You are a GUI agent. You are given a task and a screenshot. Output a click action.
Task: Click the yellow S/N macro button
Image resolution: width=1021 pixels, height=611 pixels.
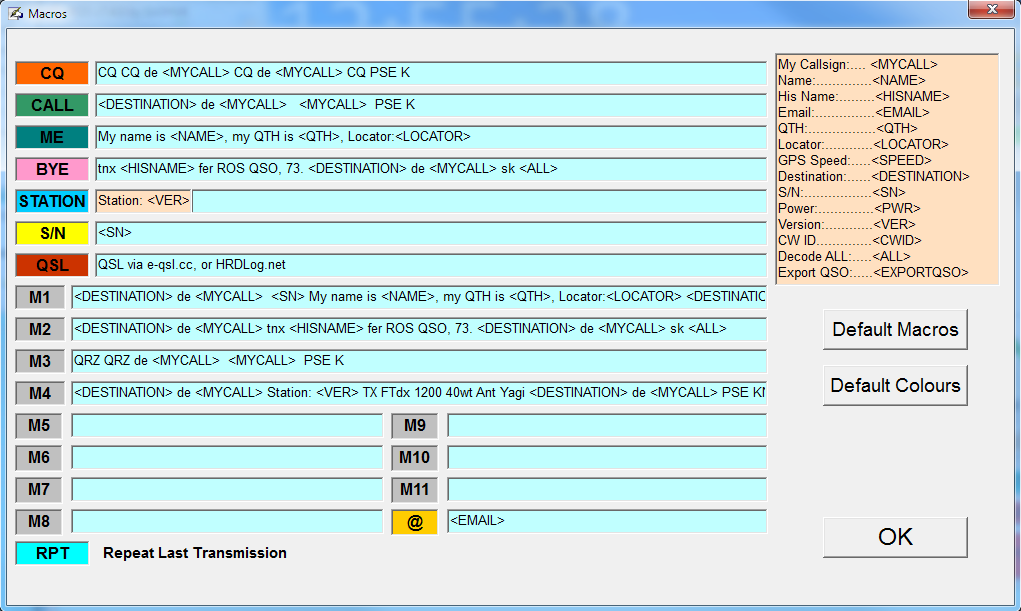[x=51, y=233]
